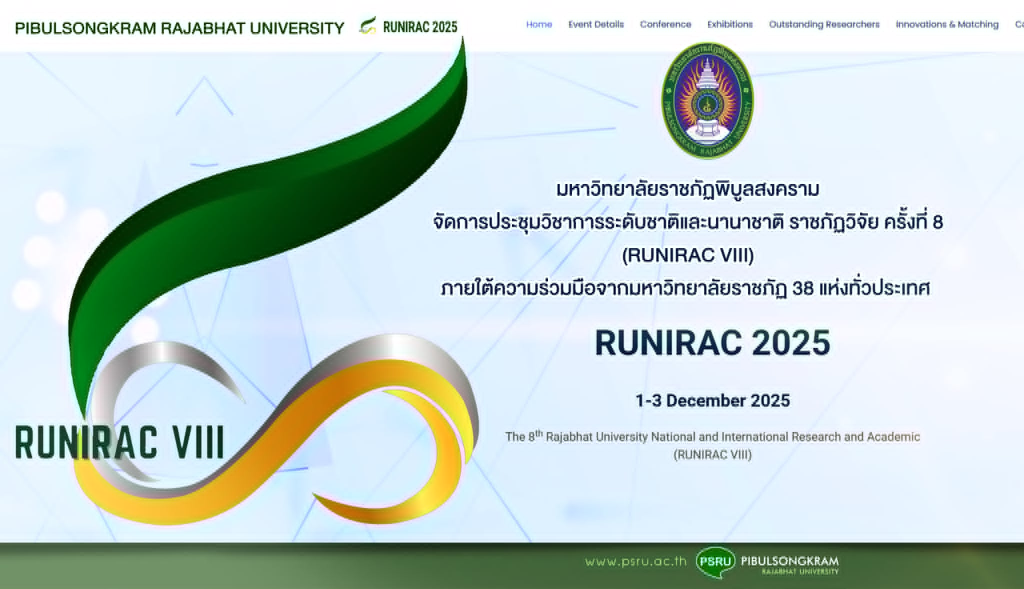The height and width of the screenshot is (589, 1024).
Task: View Outstanding Researchers
Action: (824, 24)
